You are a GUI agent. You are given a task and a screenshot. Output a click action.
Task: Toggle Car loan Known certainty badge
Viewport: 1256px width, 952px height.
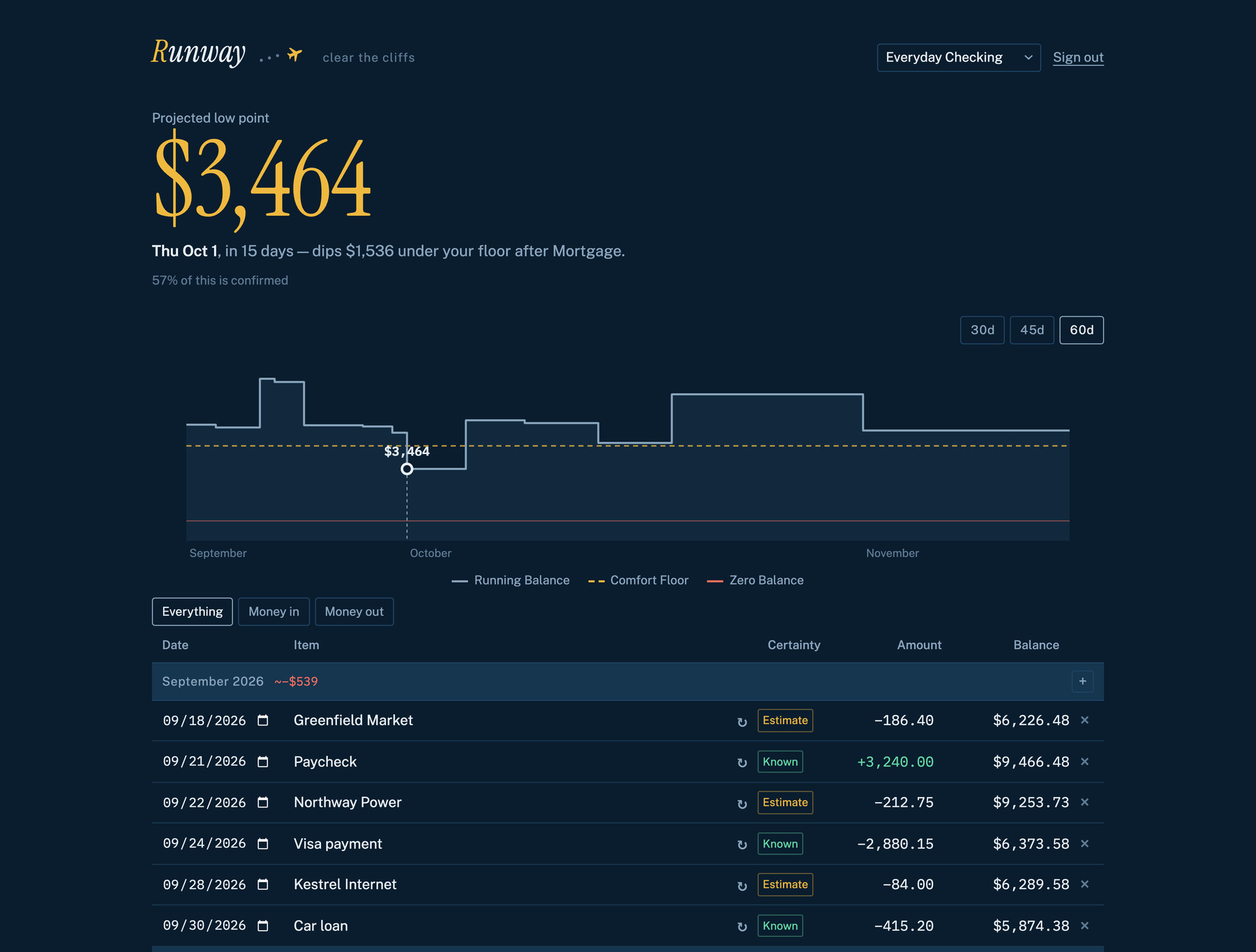click(780, 925)
